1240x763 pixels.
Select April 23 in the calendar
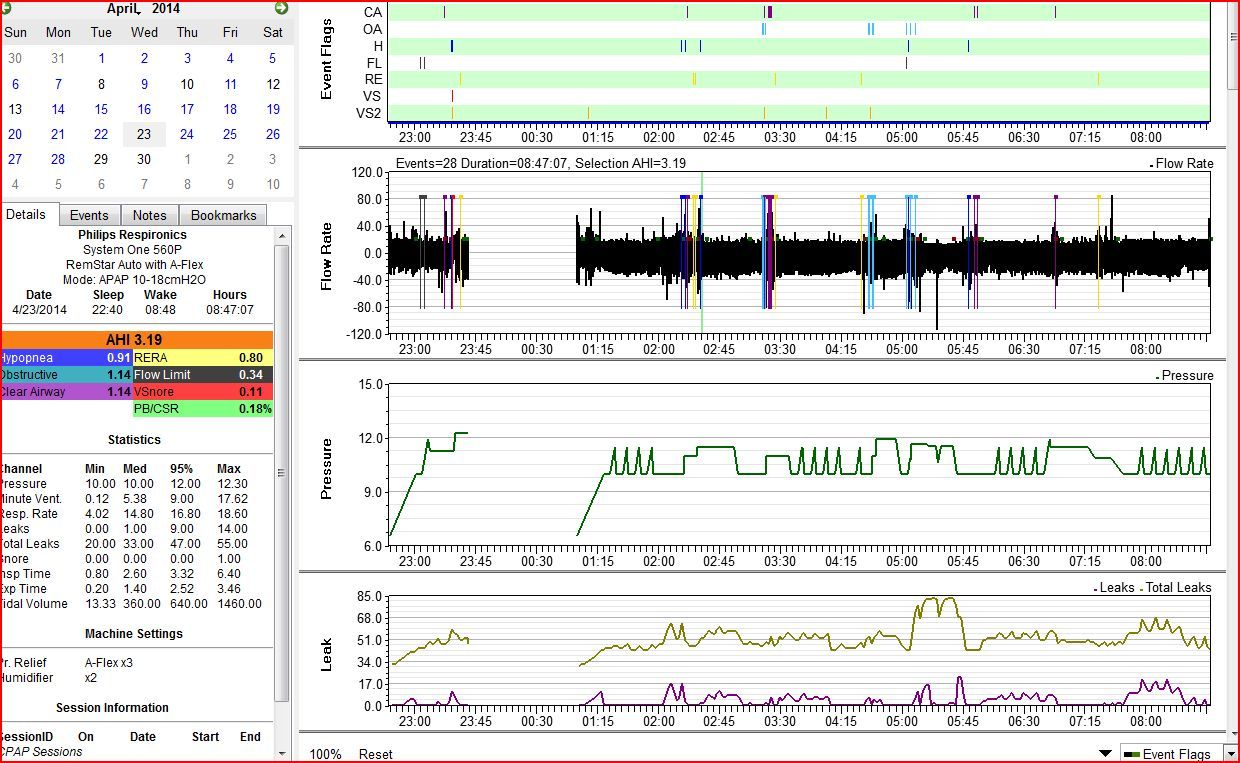[144, 134]
